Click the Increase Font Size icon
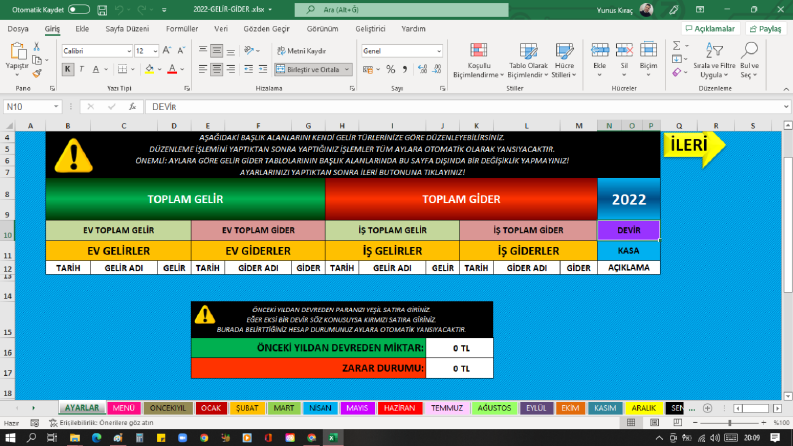The width and height of the screenshot is (793, 446). coord(167,51)
